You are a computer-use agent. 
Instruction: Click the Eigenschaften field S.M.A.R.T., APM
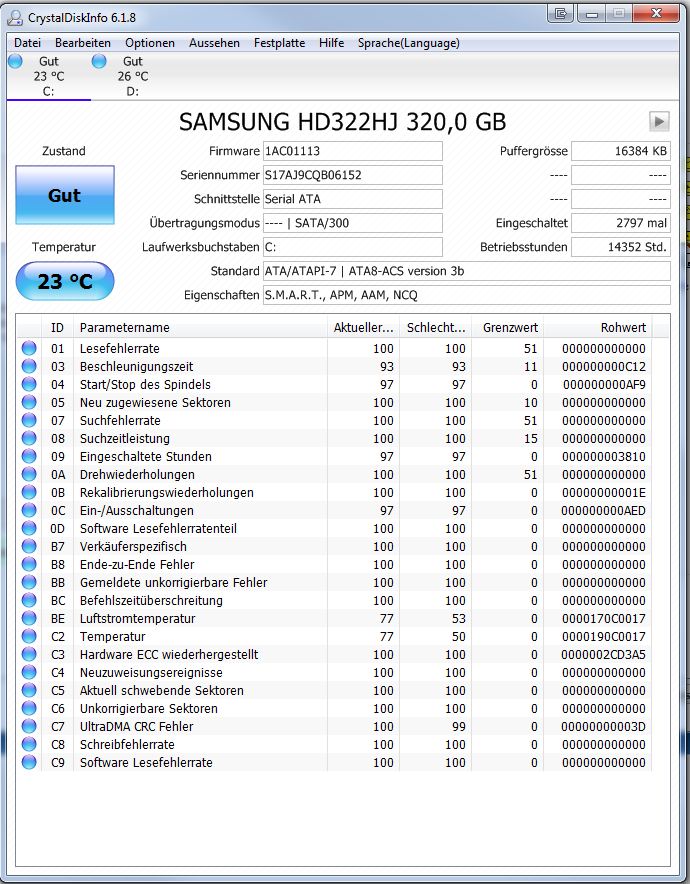pos(467,295)
